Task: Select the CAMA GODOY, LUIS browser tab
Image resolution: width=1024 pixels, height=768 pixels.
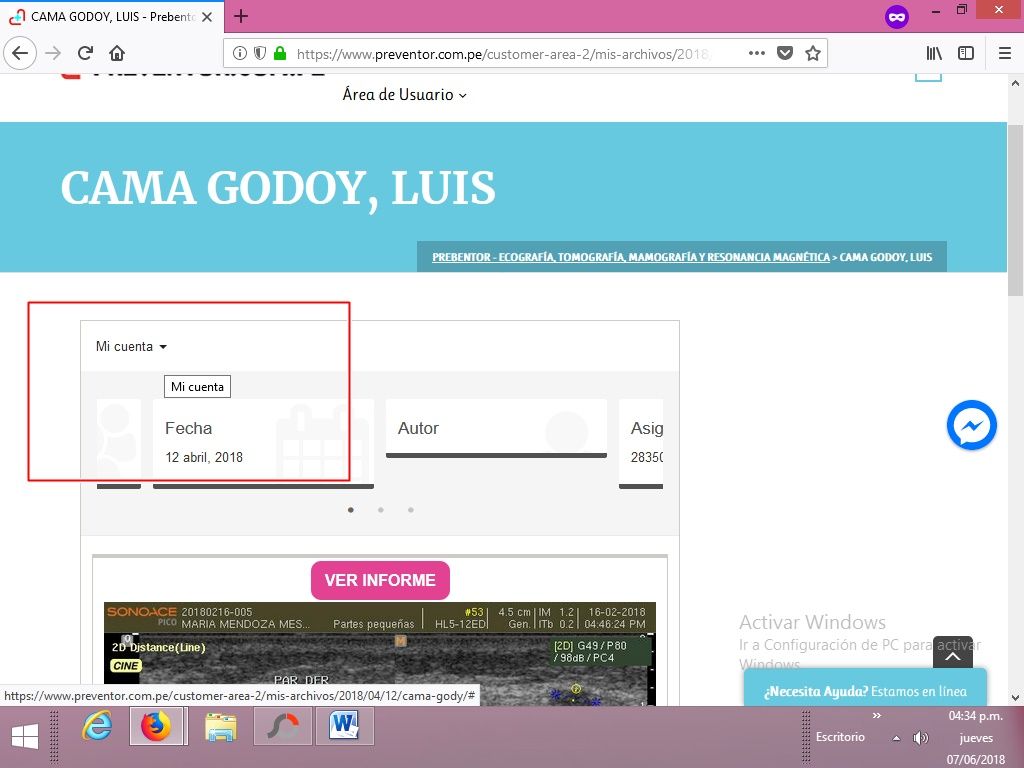Action: 112,17
